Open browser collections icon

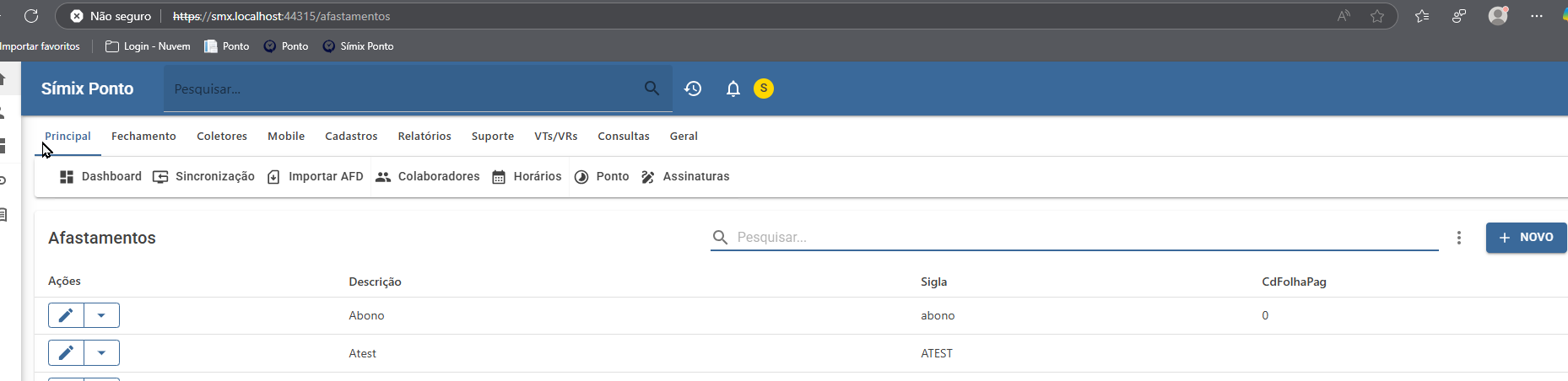pyautogui.click(x=1459, y=16)
